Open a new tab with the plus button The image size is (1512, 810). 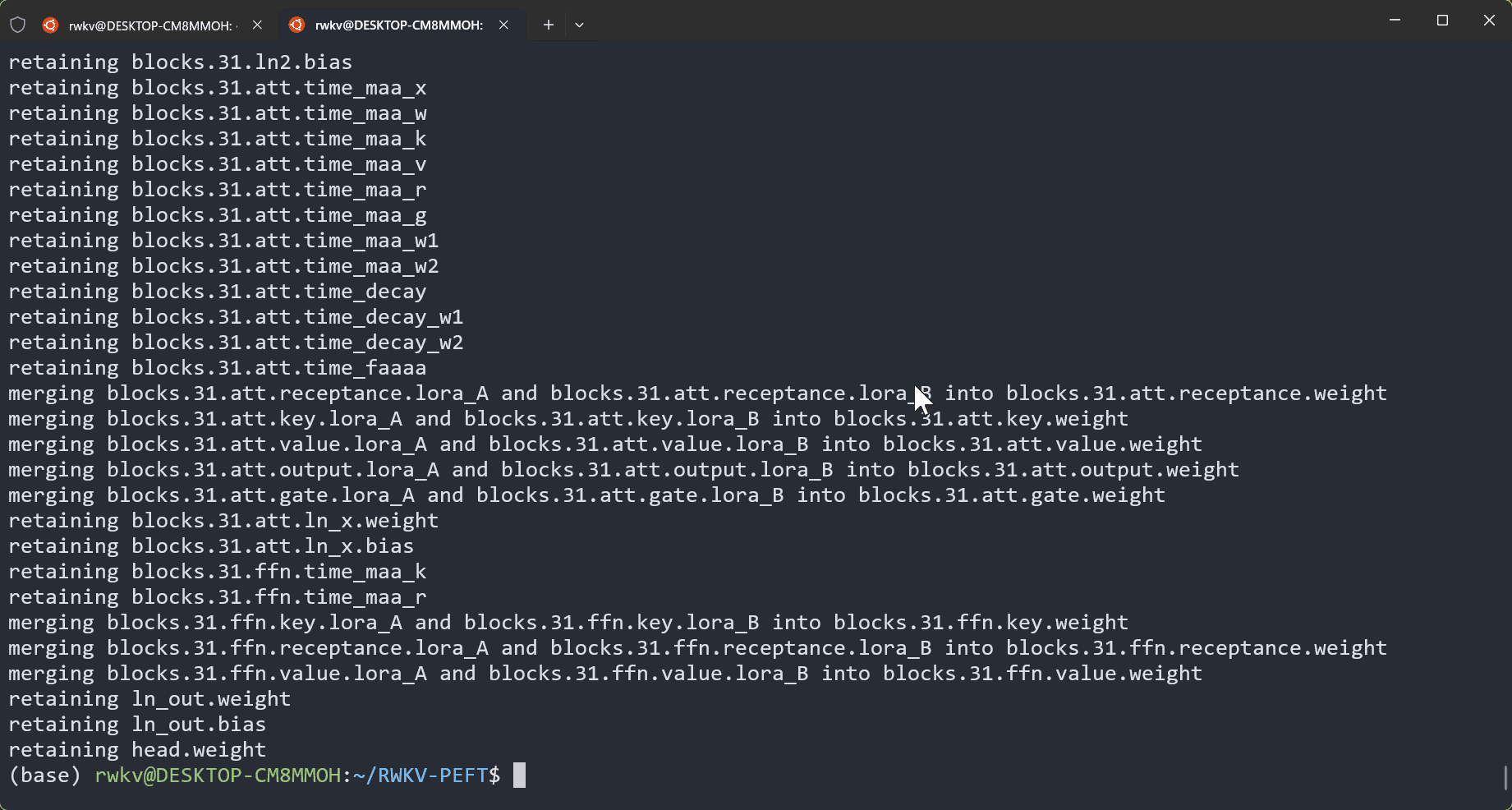click(x=548, y=25)
